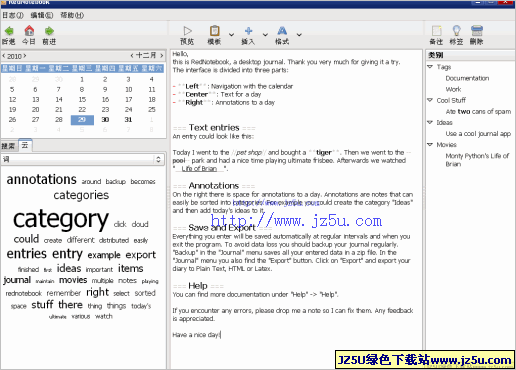Collapse the Tags tree node
The image size is (516, 370).
coord(430,67)
